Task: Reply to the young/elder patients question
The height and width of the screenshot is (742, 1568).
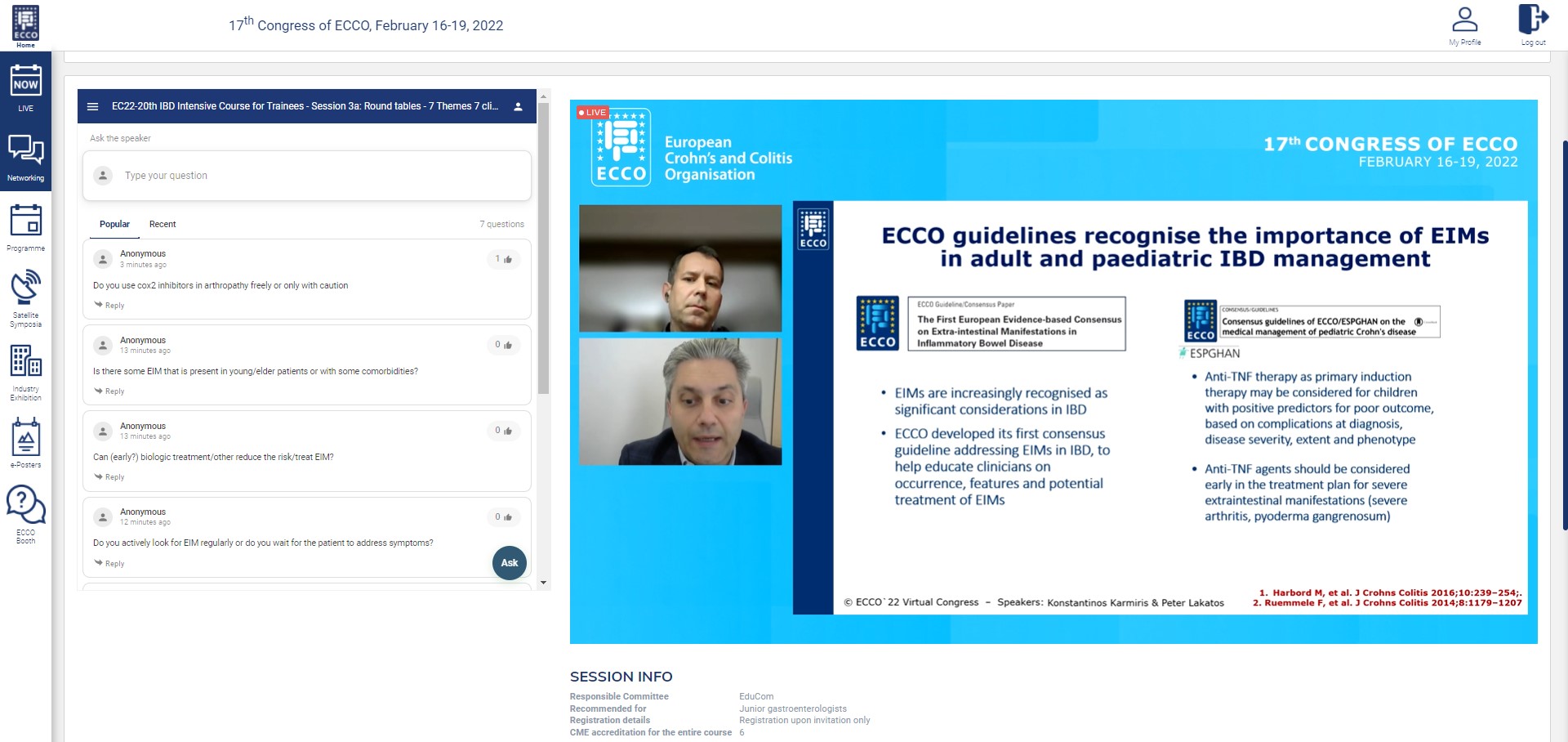Action: click(x=109, y=391)
